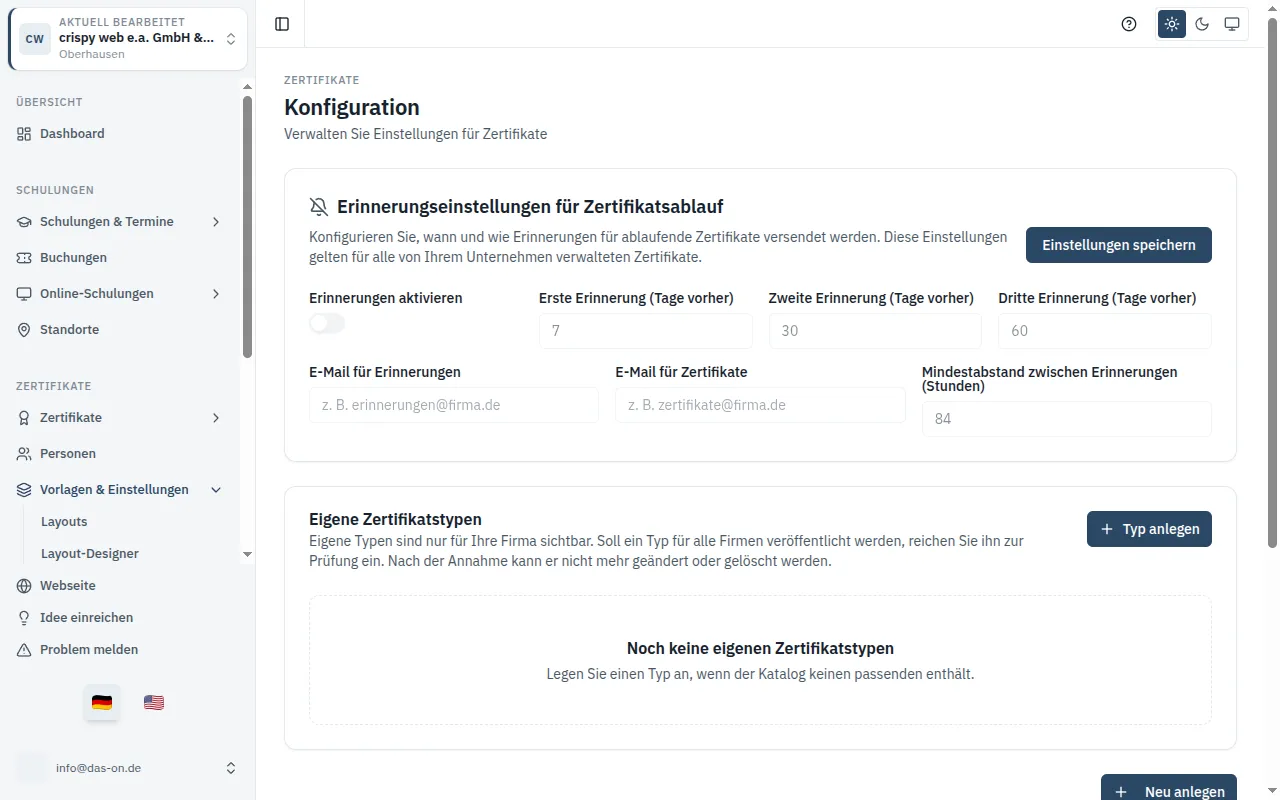Expand Zertifikate sidebar chevron
Screen dimensions: 1280x800
216,417
